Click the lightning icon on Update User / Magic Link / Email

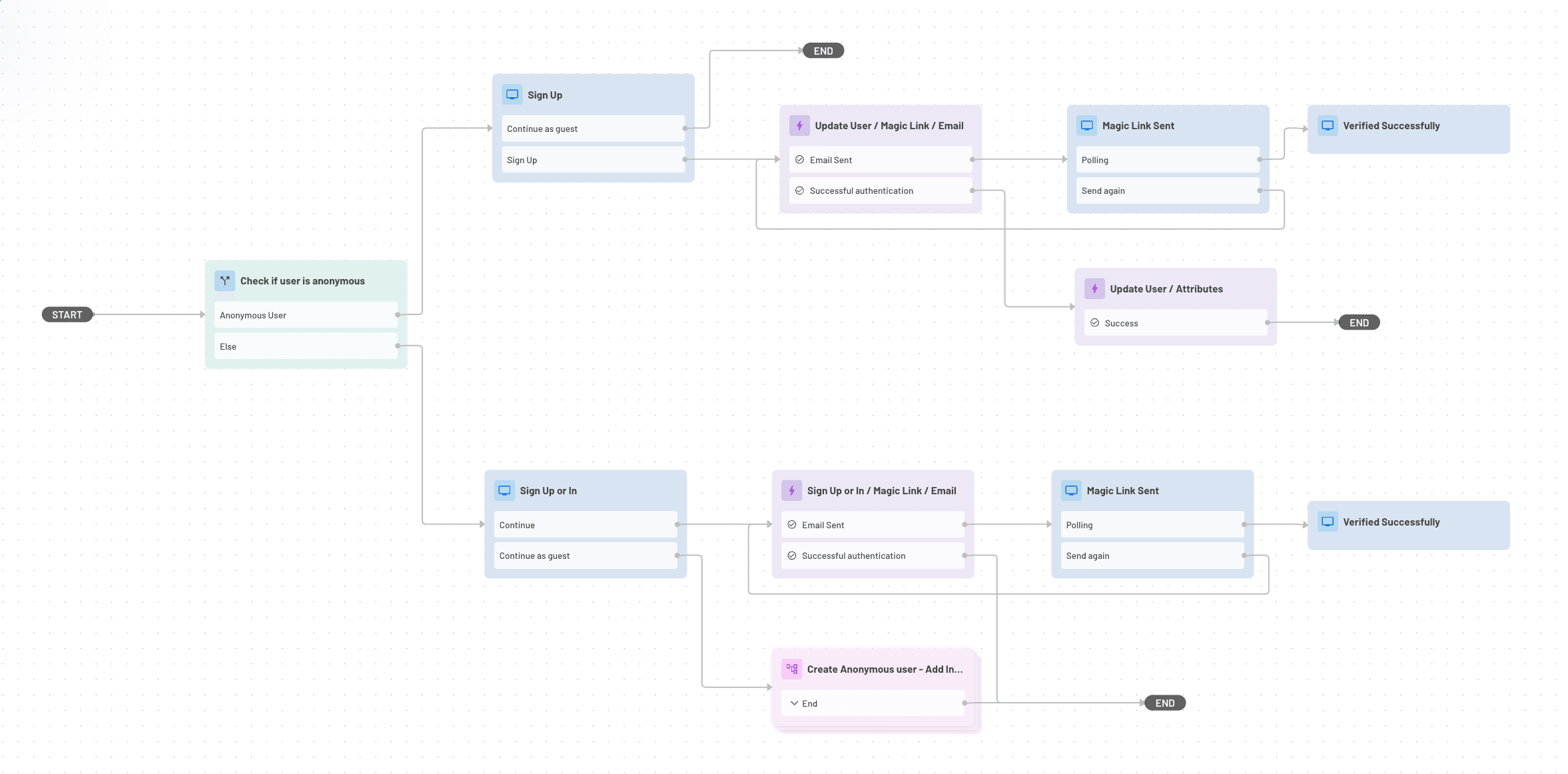click(799, 125)
